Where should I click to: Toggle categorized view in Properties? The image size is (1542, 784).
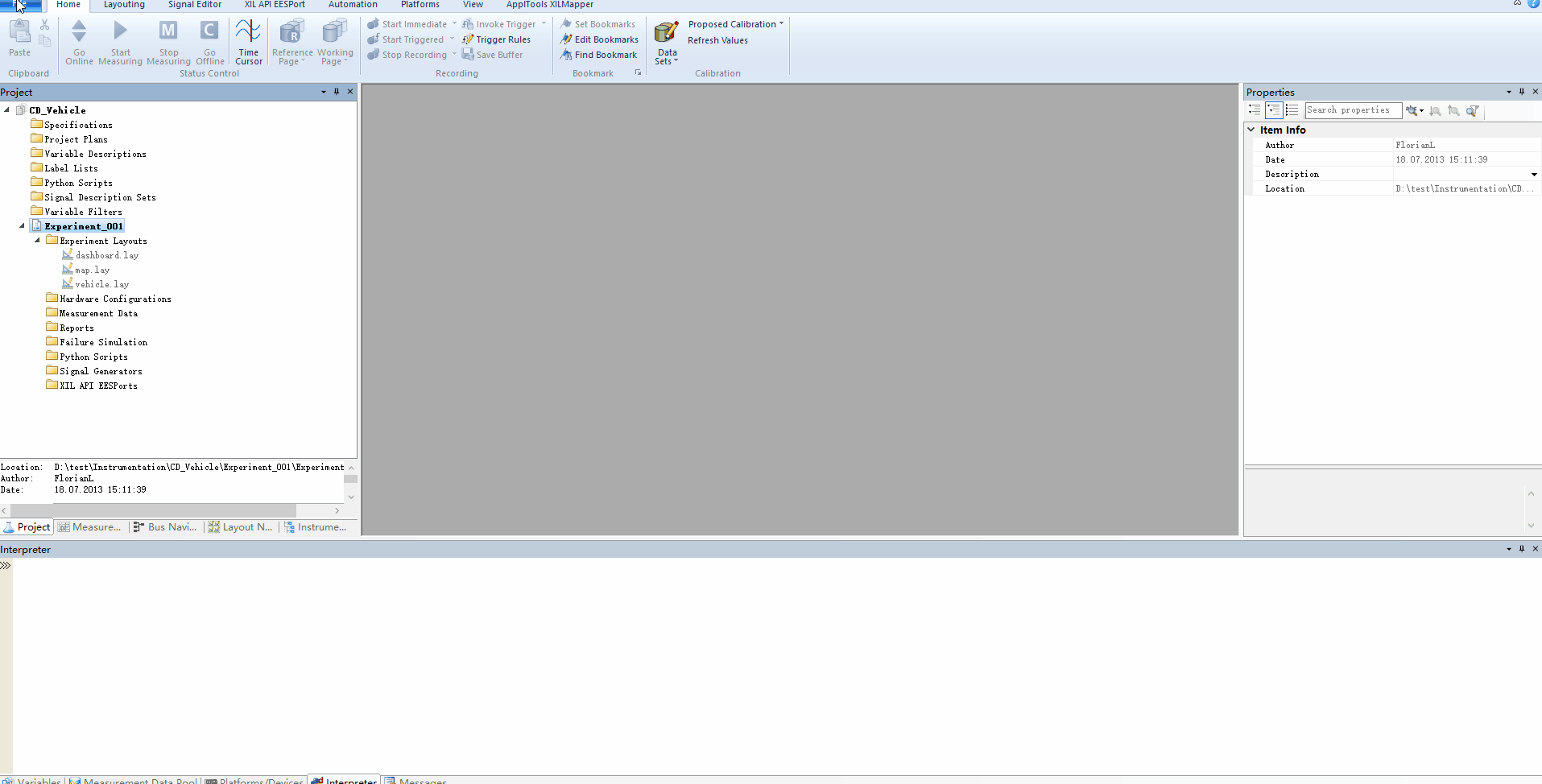1255,110
